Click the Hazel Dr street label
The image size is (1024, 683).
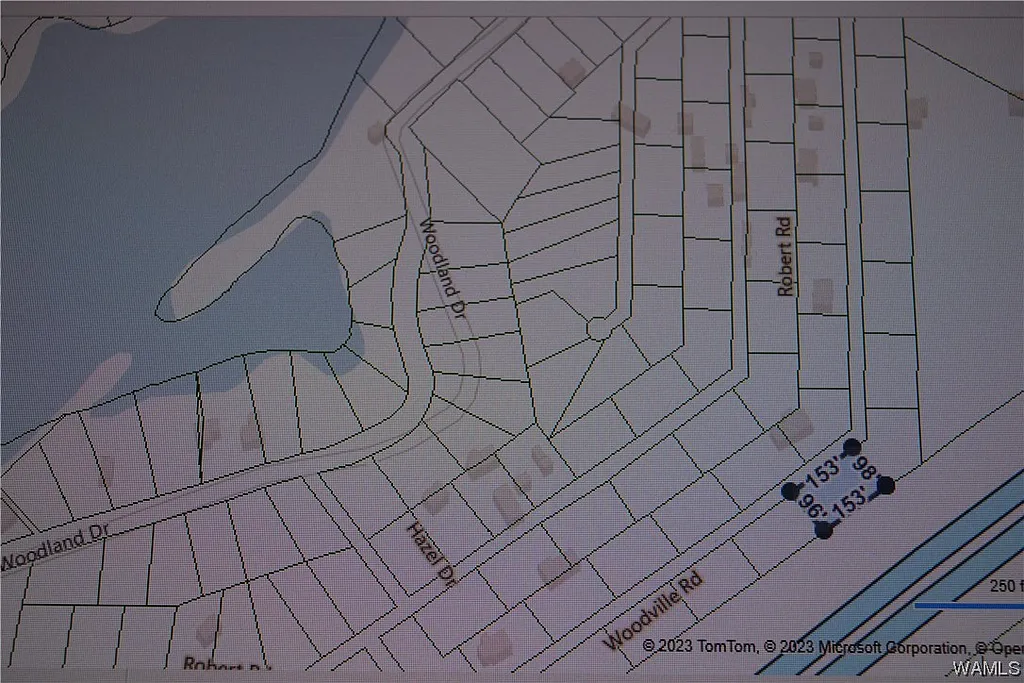point(432,553)
